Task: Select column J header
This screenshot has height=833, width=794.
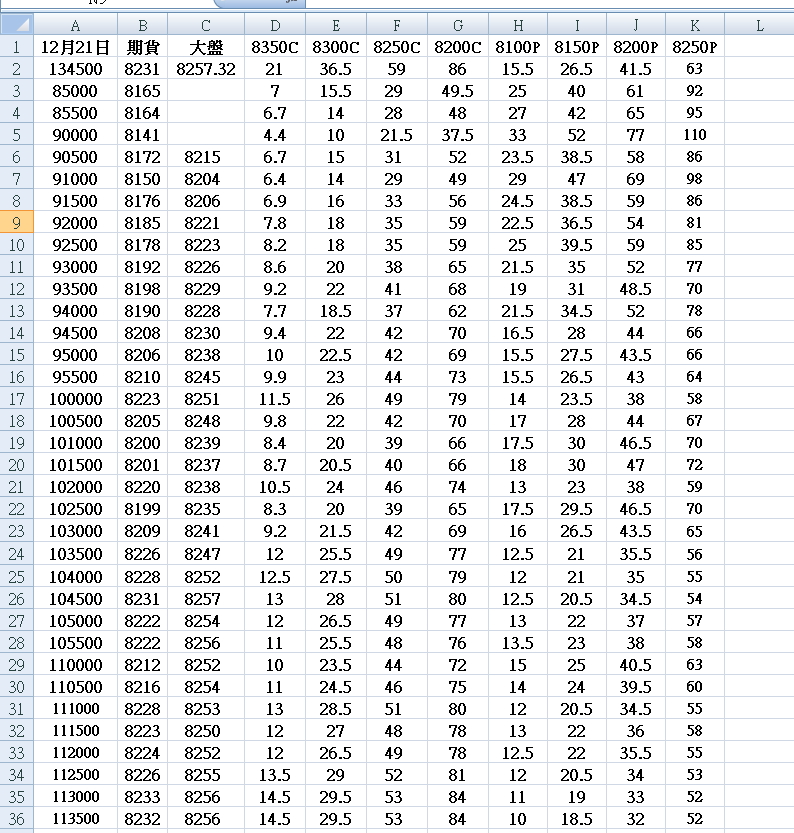Action: tap(636, 24)
